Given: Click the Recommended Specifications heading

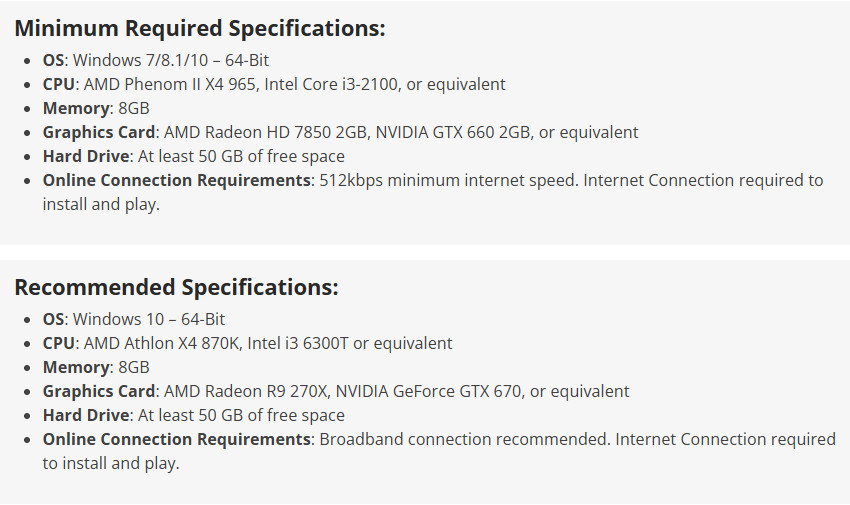Looking at the screenshot, I should pos(176,287).
